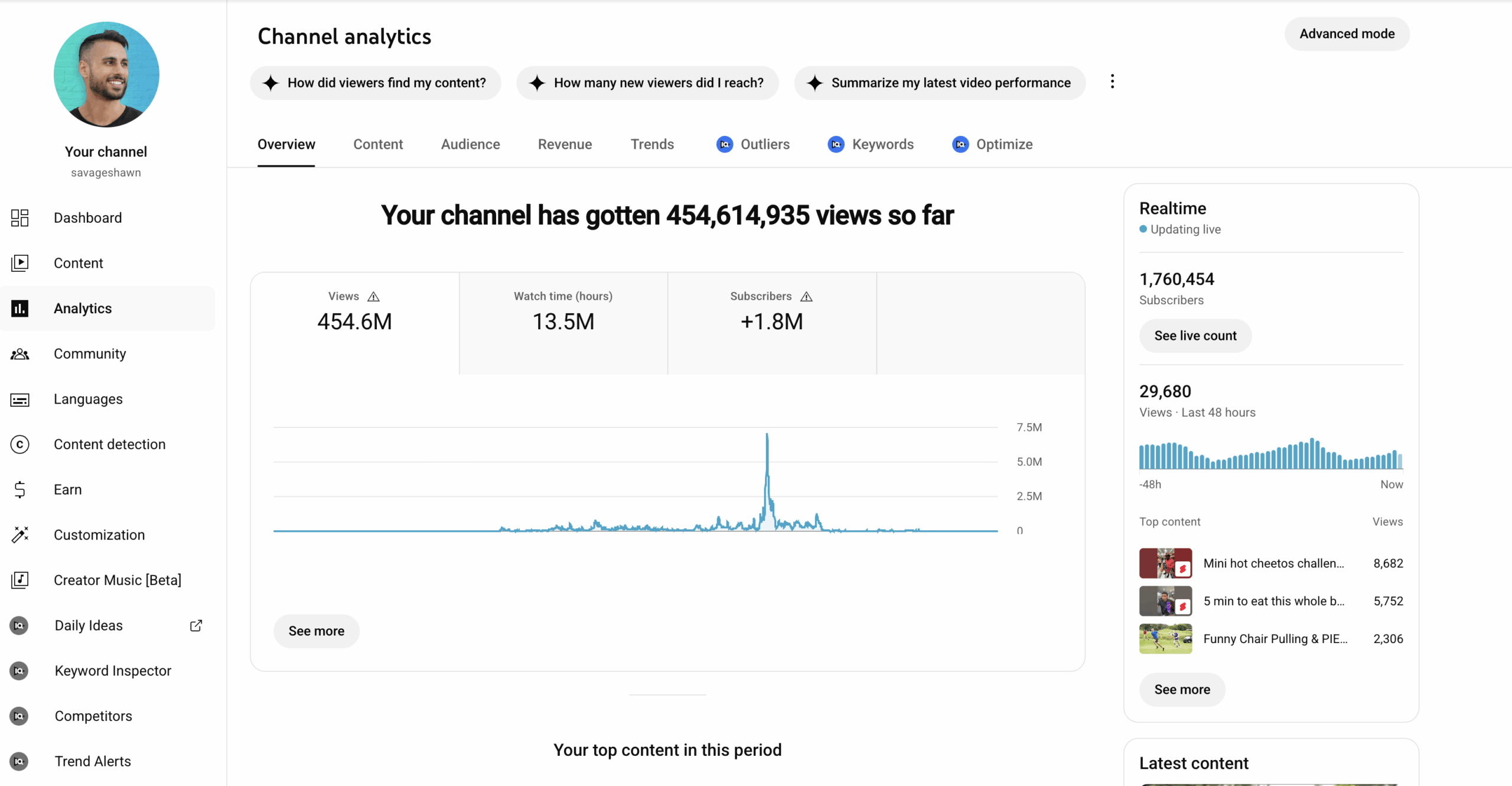The width and height of the screenshot is (1512, 786).
Task: Select the Watch time (hours) metric card
Action: 563,323
